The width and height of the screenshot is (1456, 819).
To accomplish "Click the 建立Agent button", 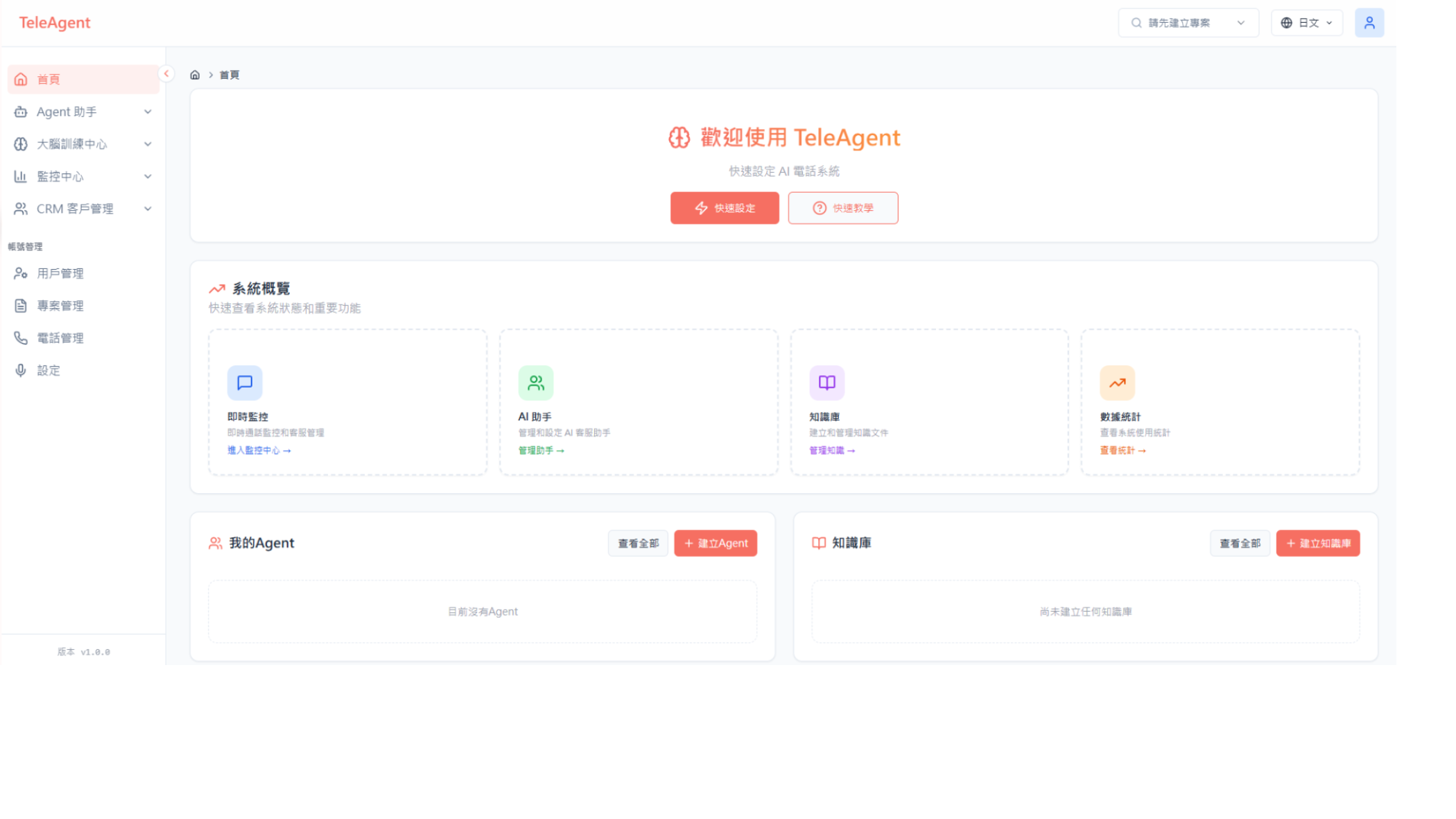I will click(716, 543).
